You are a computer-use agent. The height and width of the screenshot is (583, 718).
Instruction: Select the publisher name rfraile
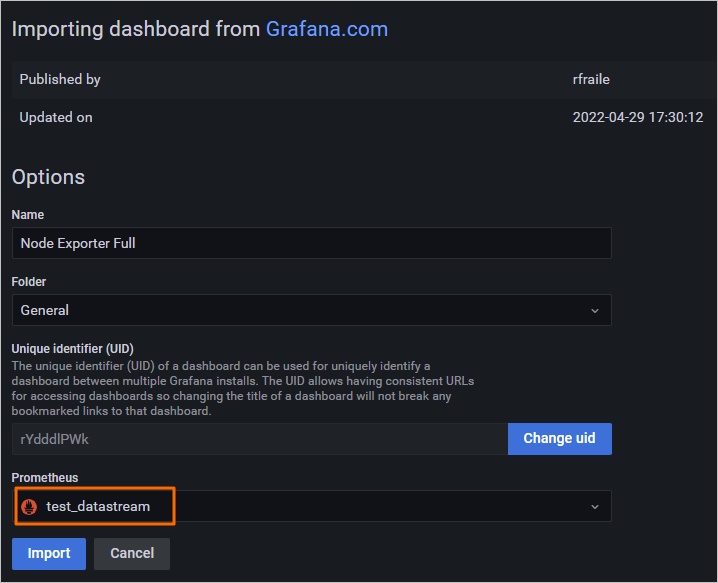click(x=591, y=80)
